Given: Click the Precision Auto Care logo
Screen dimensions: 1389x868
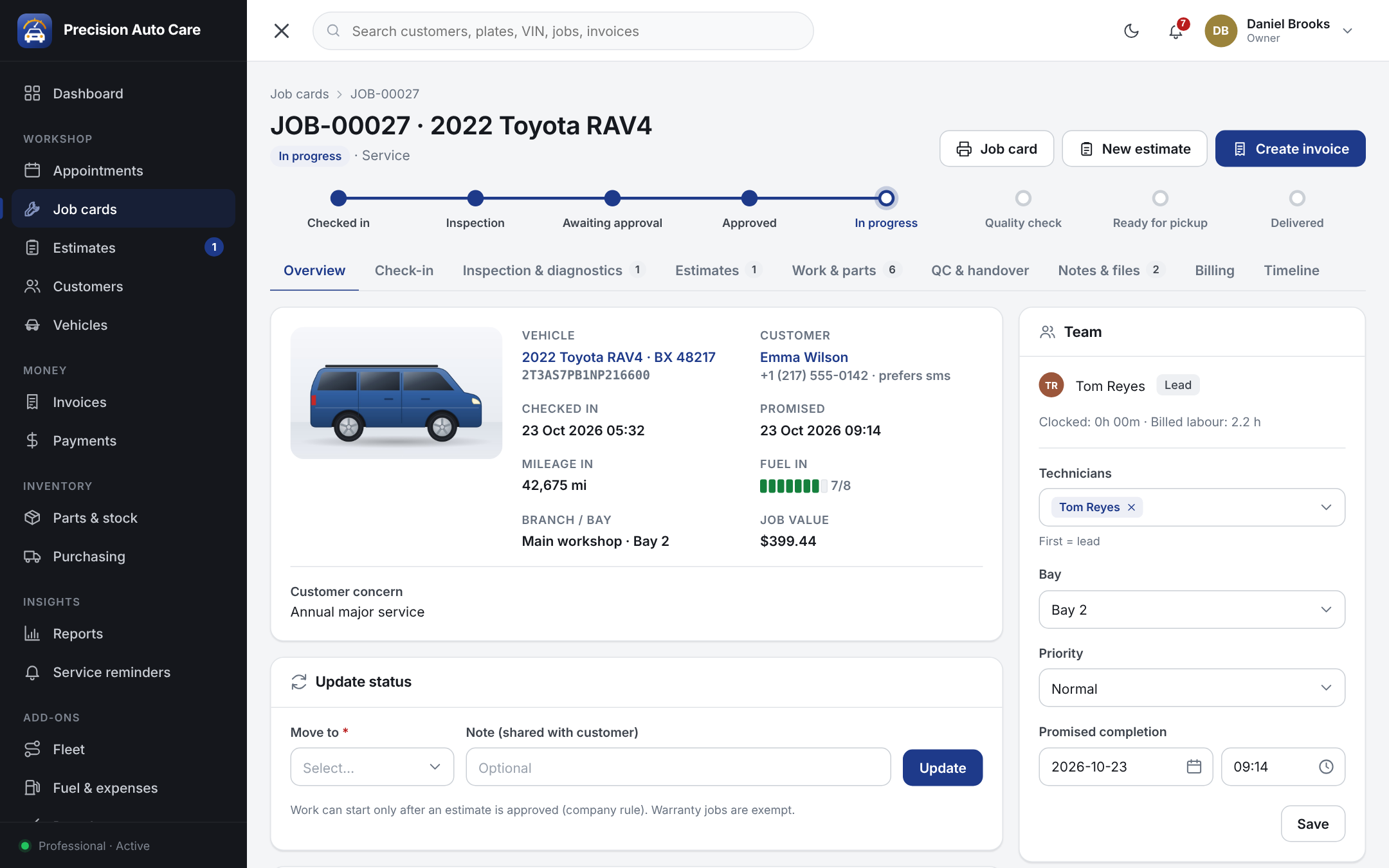Looking at the screenshot, I should pyautogui.click(x=35, y=30).
